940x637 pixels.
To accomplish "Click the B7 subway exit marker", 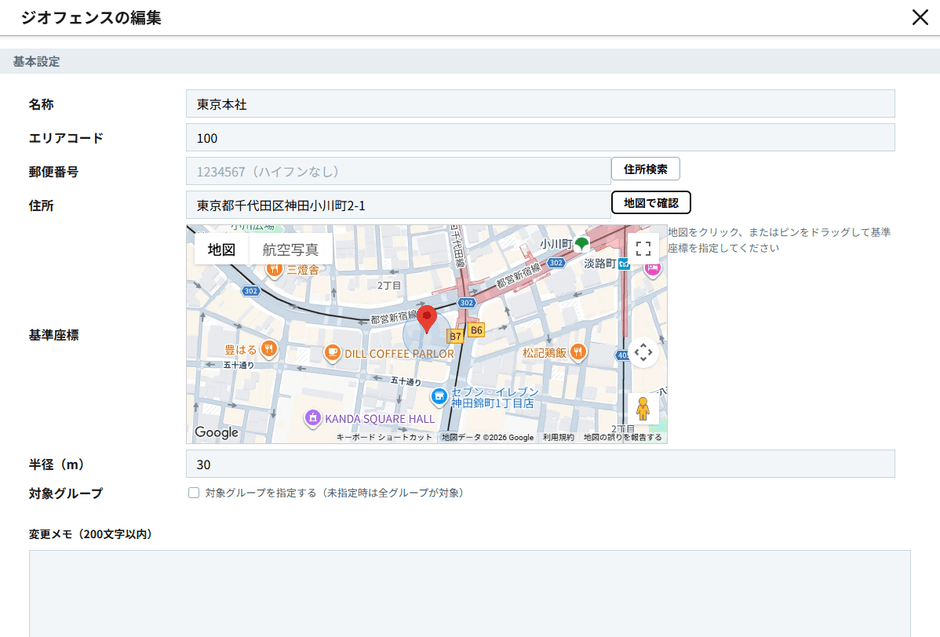I will [456, 336].
